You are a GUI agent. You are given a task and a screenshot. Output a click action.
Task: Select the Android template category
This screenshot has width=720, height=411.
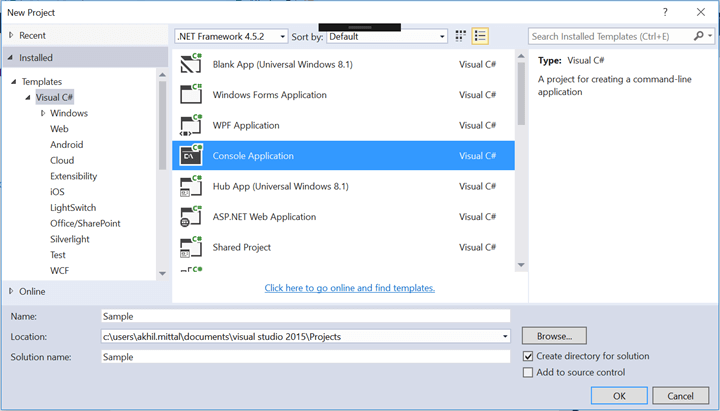tap(67, 144)
